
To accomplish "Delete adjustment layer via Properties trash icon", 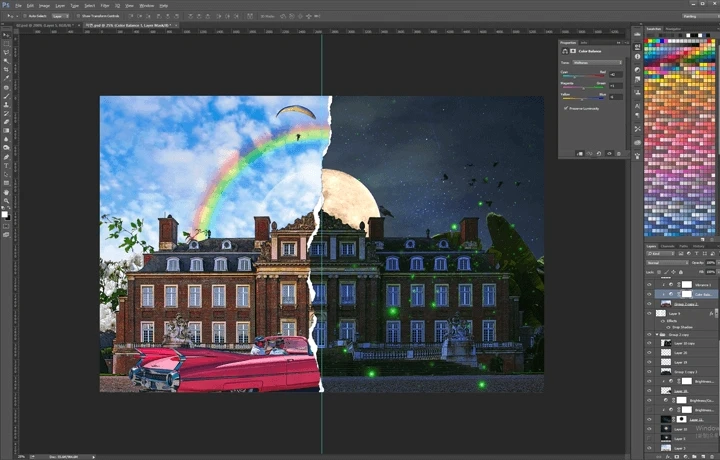I will tap(619, 154).
